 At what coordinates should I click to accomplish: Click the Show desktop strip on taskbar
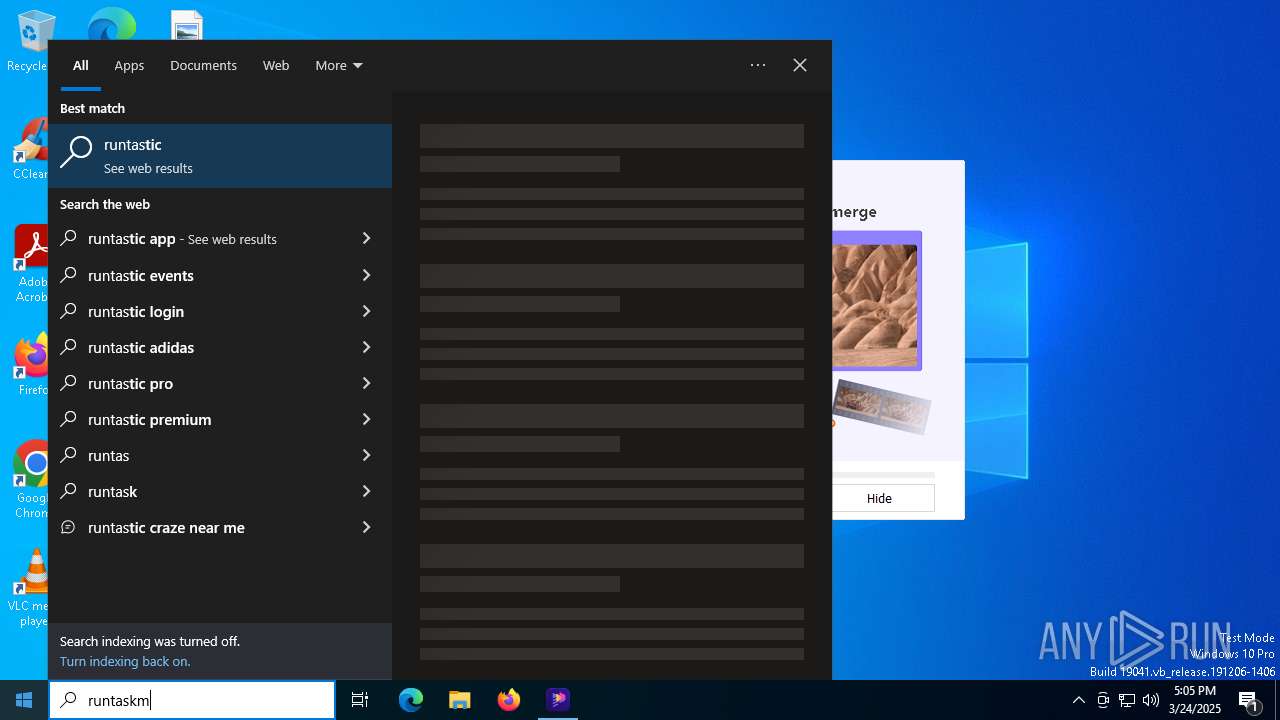point(1277,700)
